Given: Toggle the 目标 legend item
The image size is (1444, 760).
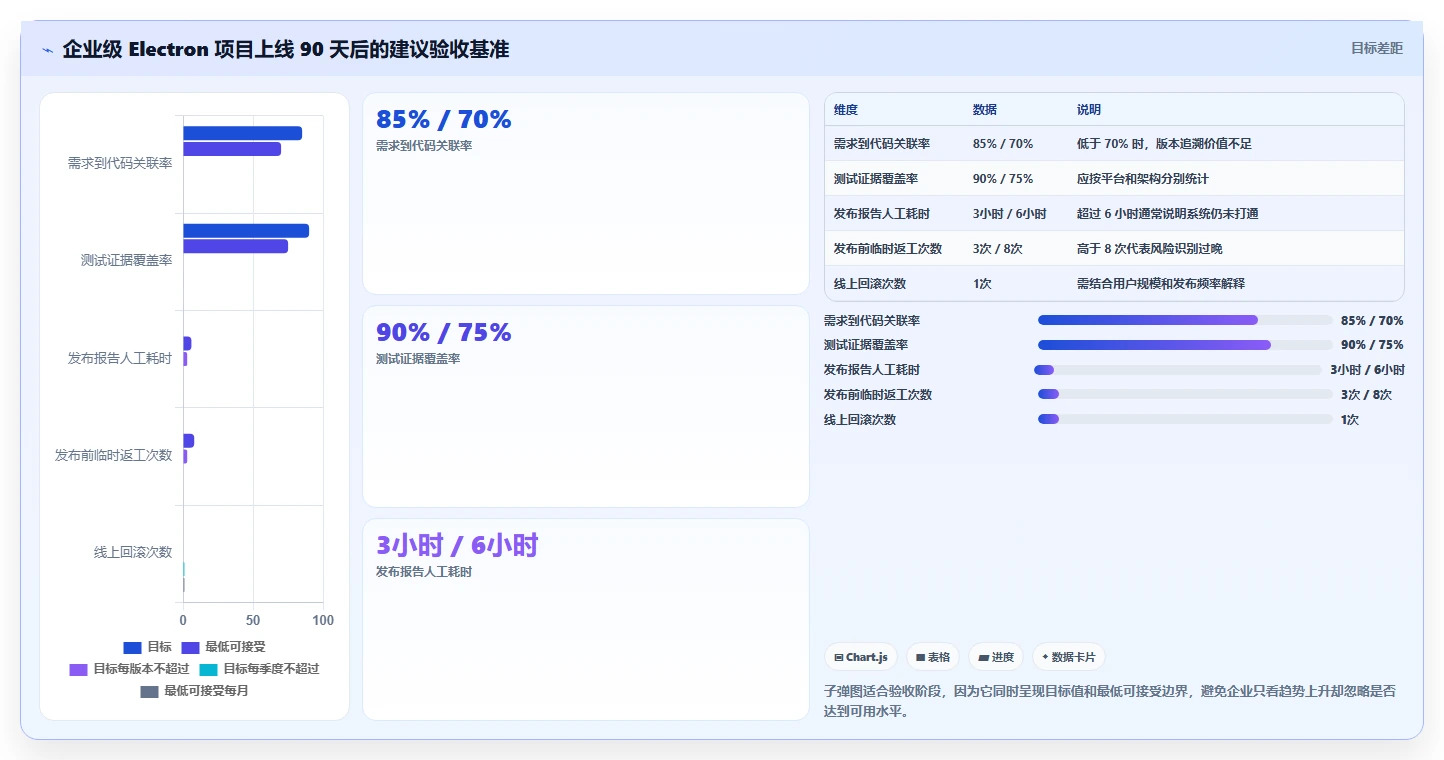Looking at the screenshot, I should click(147, 647).
